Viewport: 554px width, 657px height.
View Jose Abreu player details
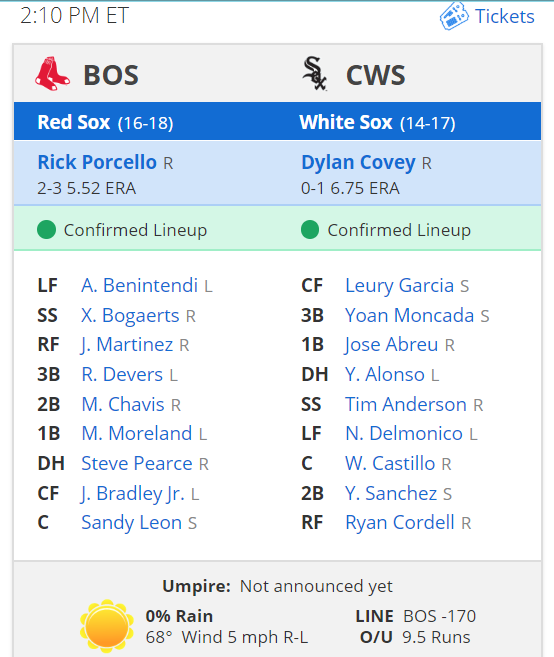point(391,345)
